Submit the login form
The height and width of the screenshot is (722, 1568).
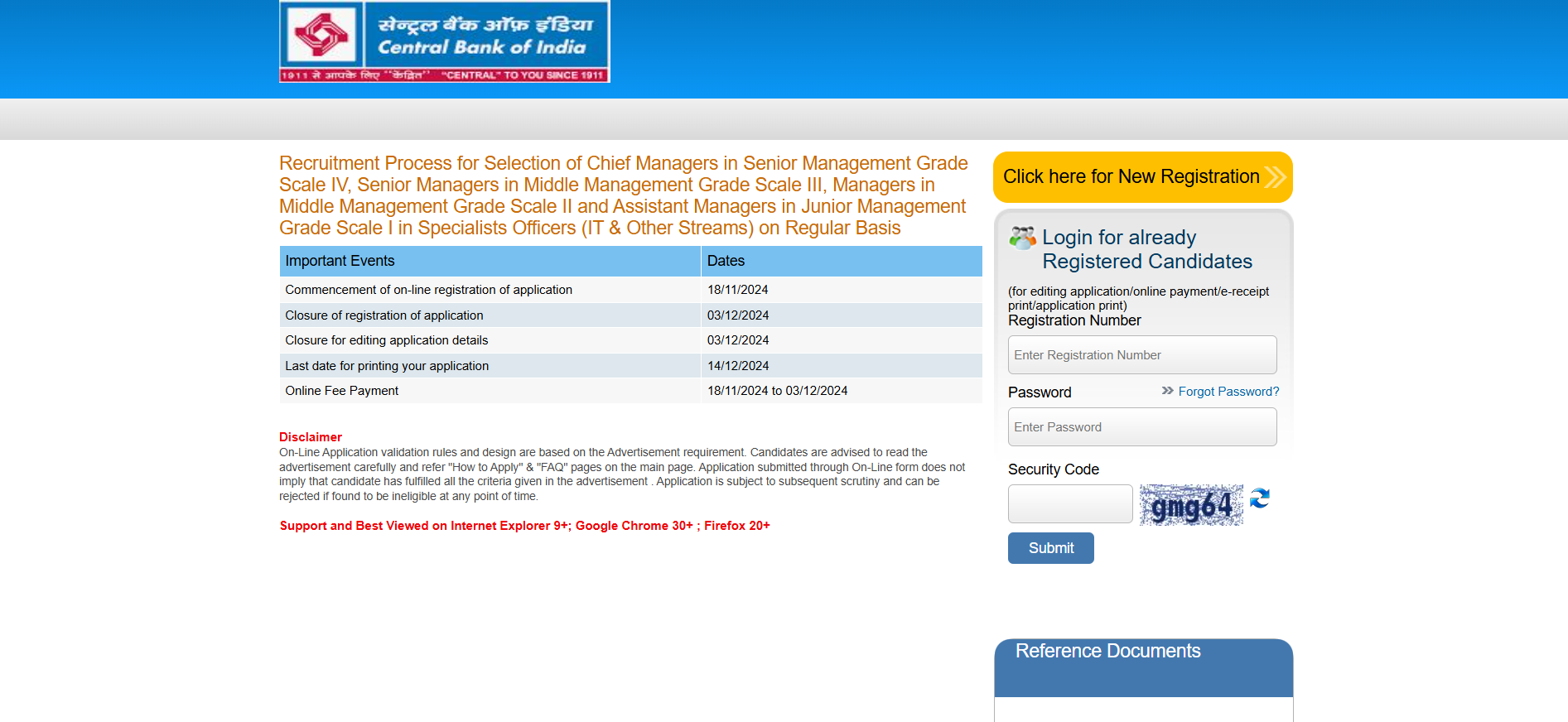pos(1051,548)
